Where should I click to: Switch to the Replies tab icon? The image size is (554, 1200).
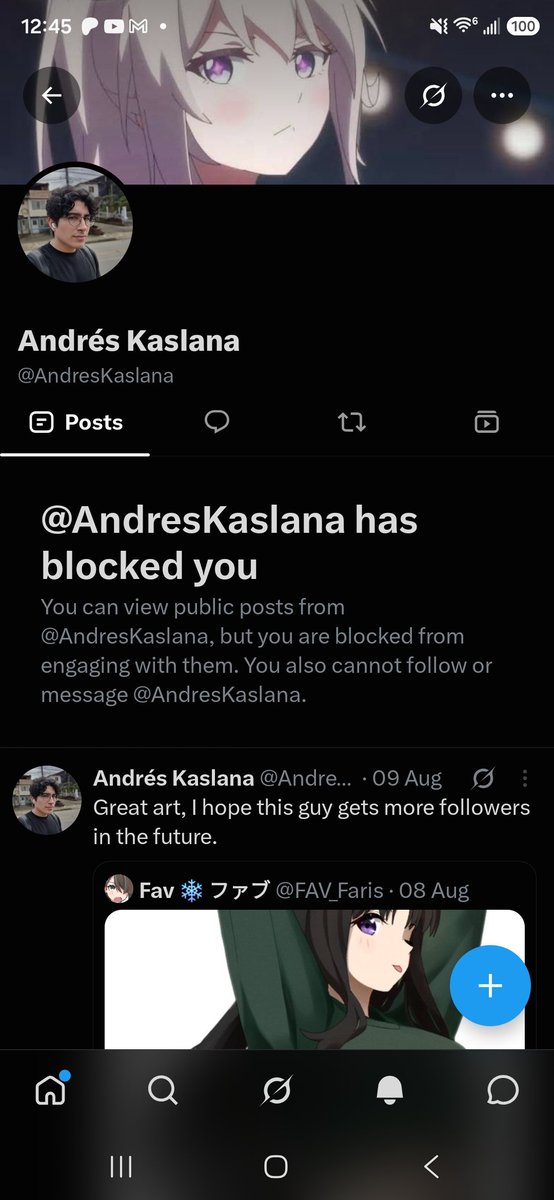217,422
